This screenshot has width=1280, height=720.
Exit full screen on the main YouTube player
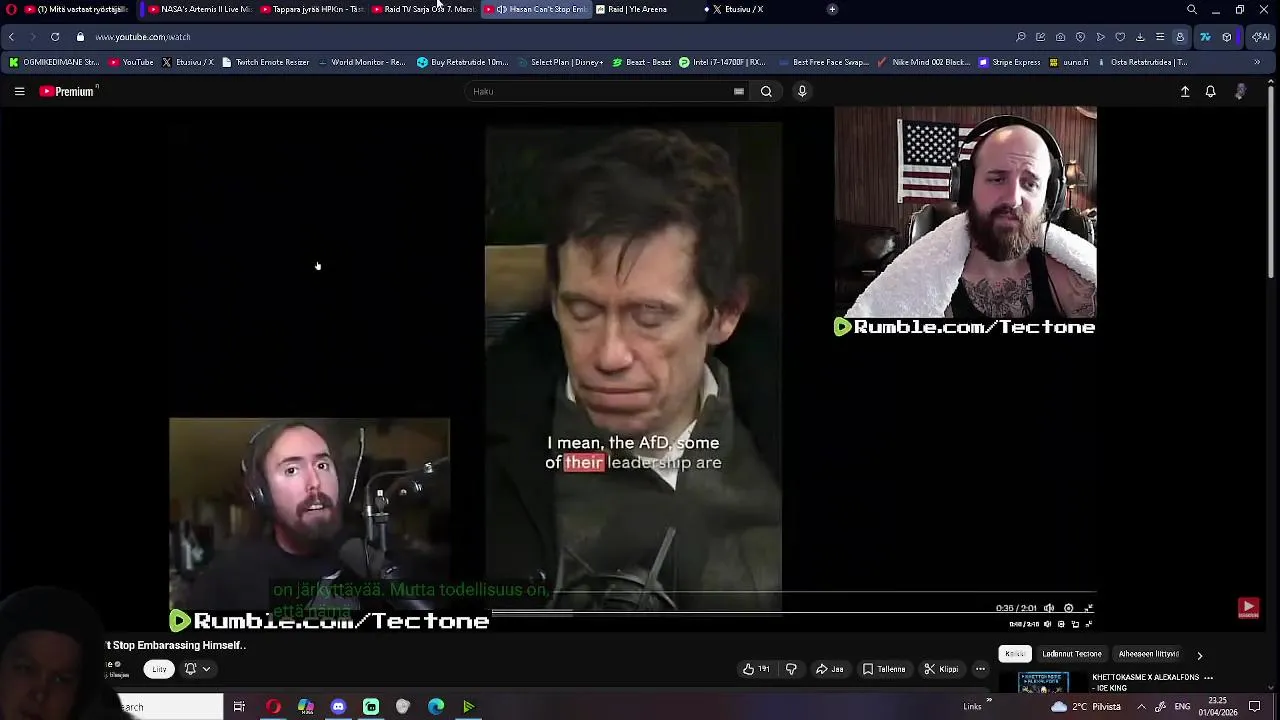pos(1089,624)
